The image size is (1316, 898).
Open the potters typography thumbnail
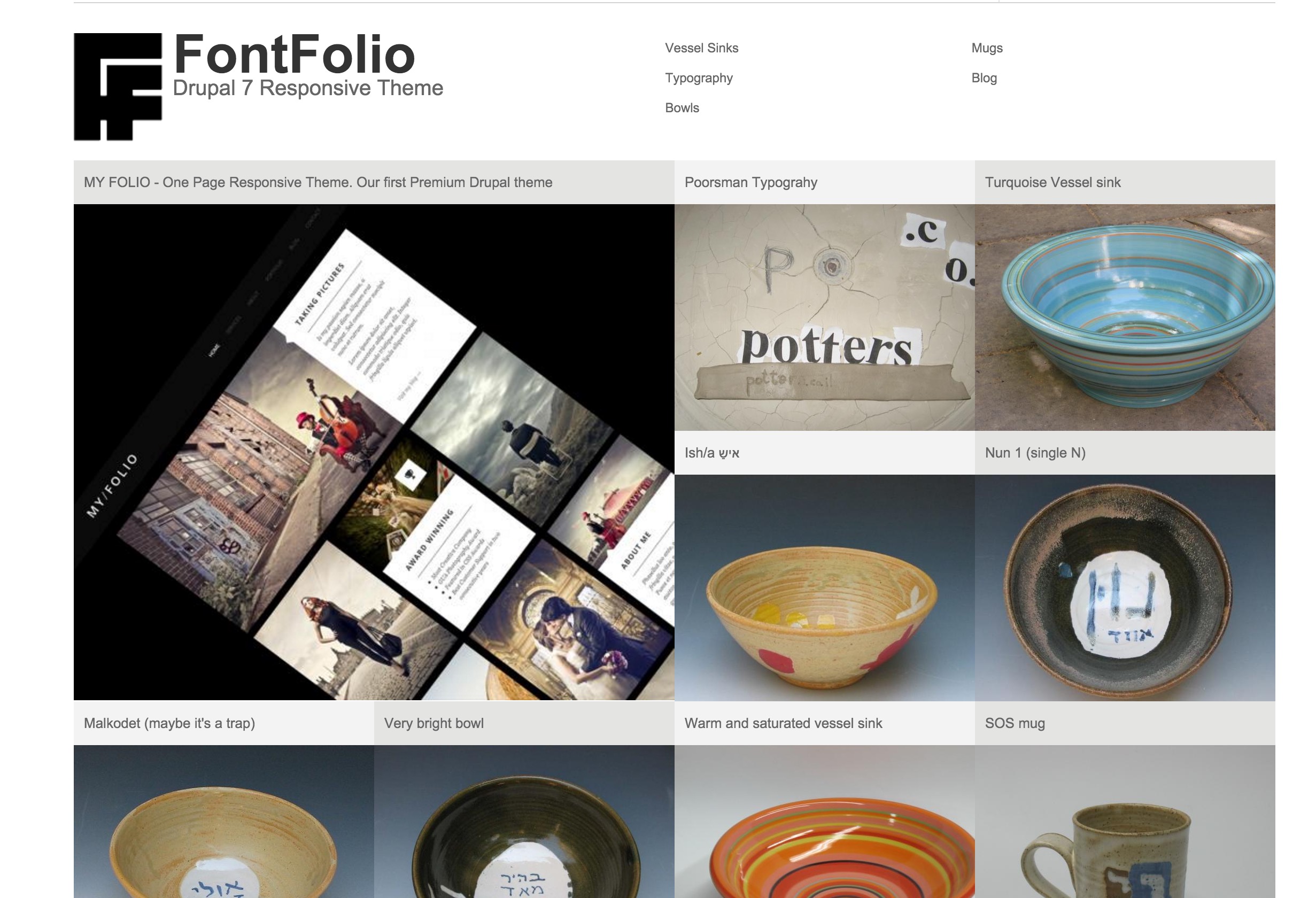pyautogui.click(x=824, y=318)
